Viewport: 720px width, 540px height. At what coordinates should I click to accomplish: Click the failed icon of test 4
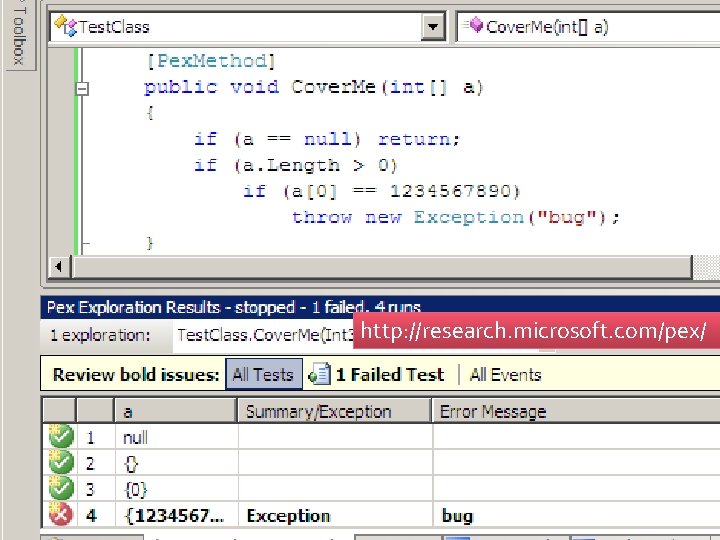click(x=61, y=514)
